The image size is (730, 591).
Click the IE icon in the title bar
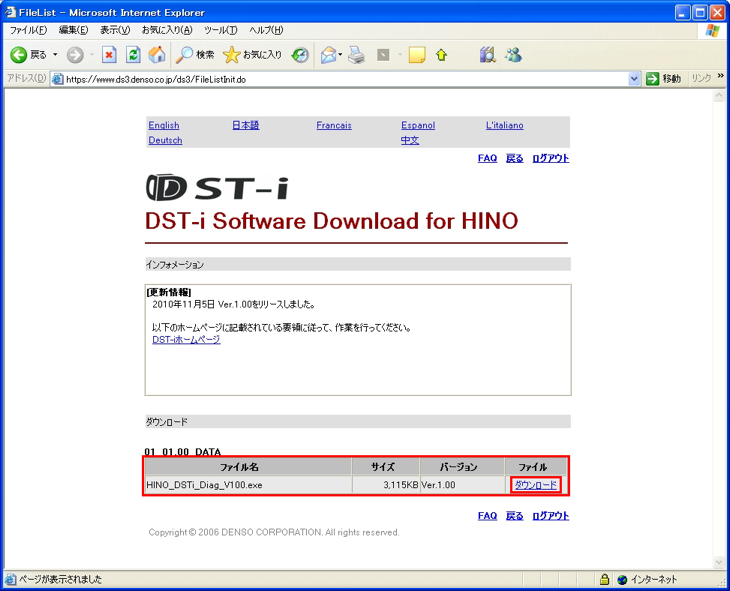click(x=10, y=12)
